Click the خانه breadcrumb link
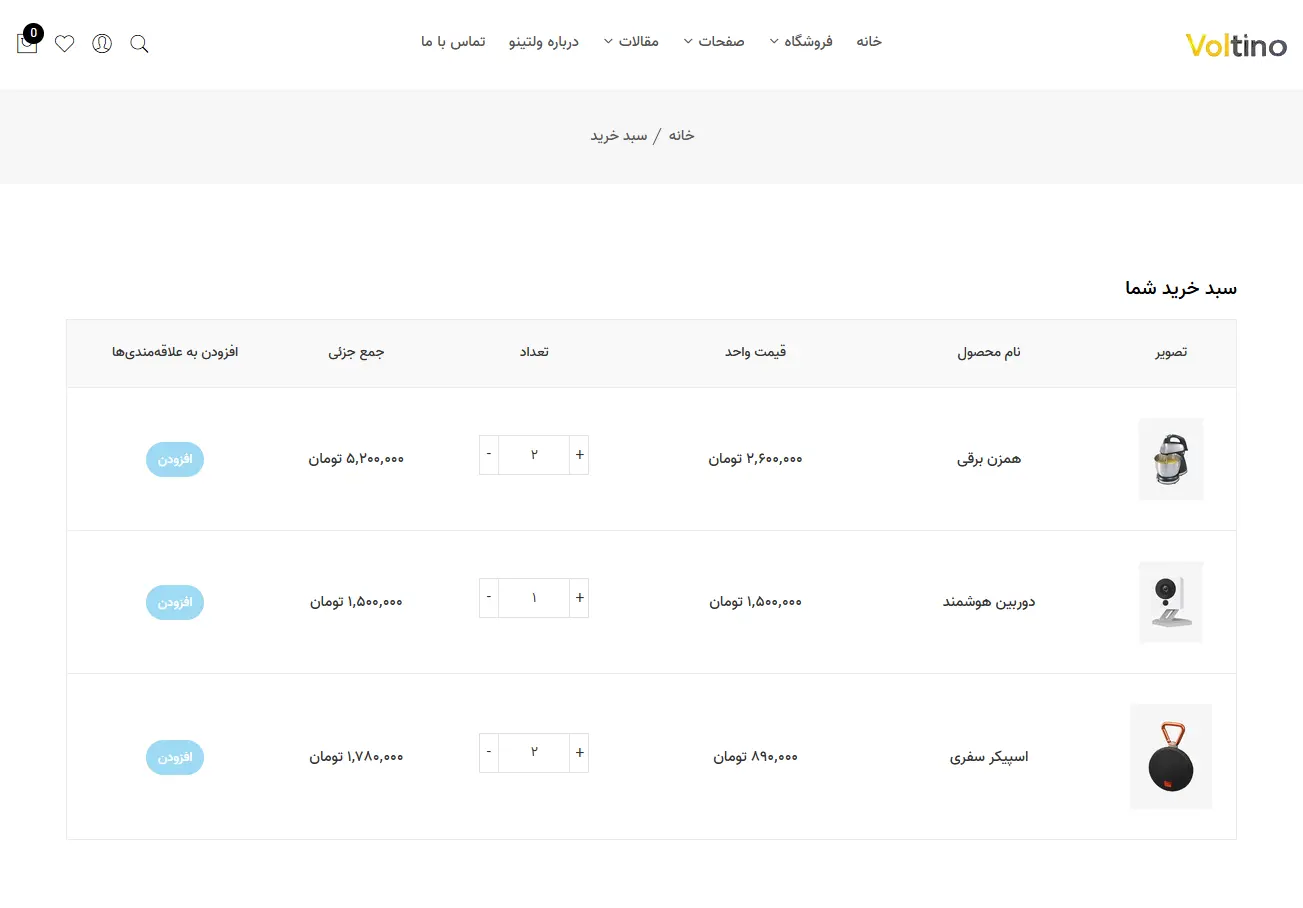1303x908 pixels. (x=681, y=135)
